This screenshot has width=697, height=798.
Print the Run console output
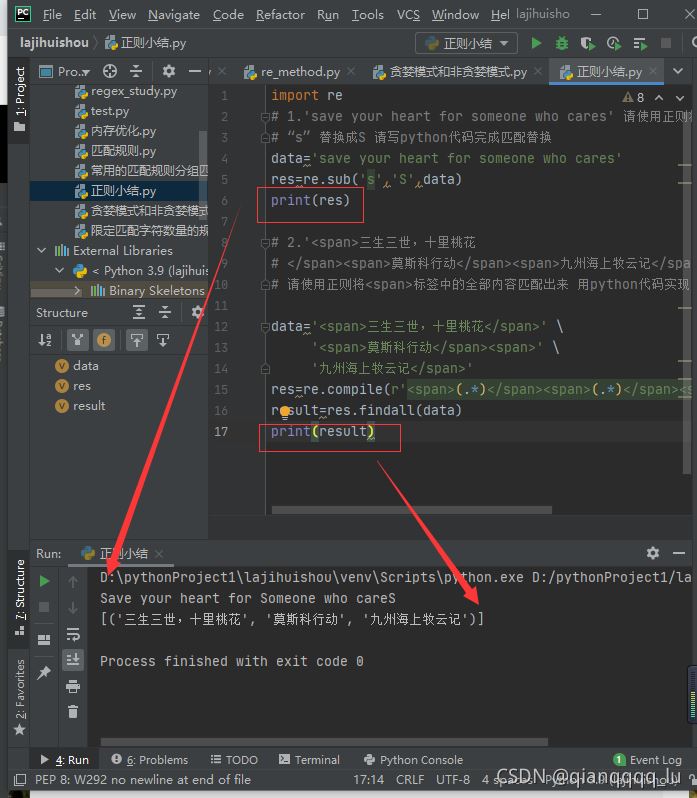(x=73, y=687)
